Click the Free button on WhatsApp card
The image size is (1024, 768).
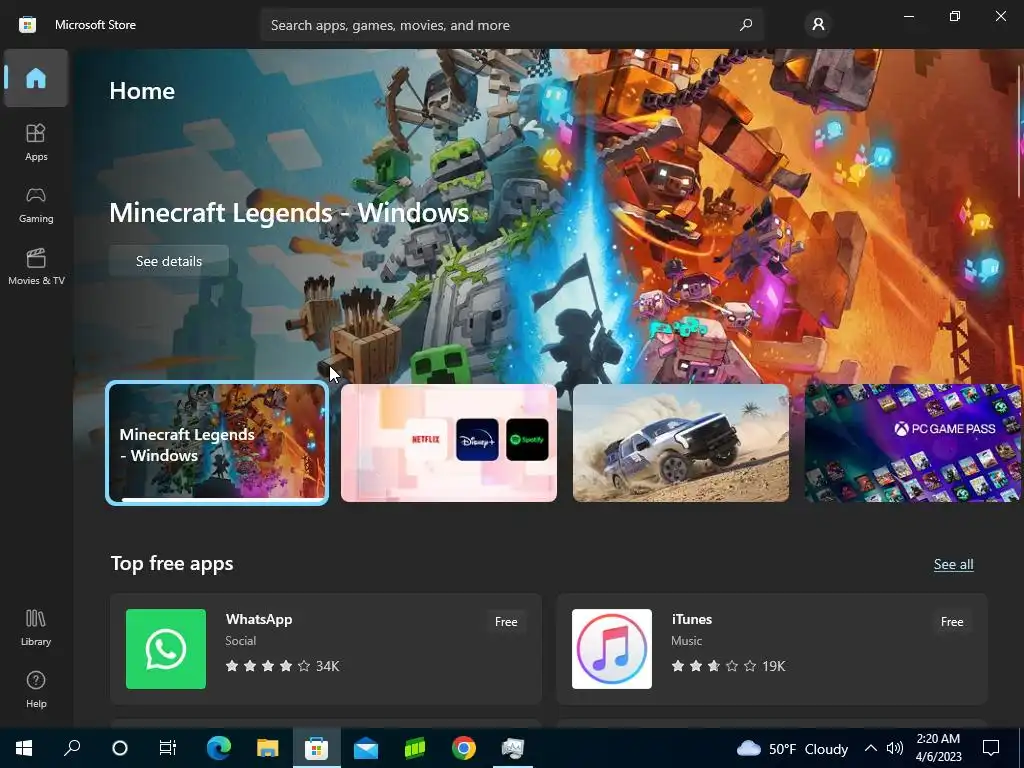tap(506, 622)
